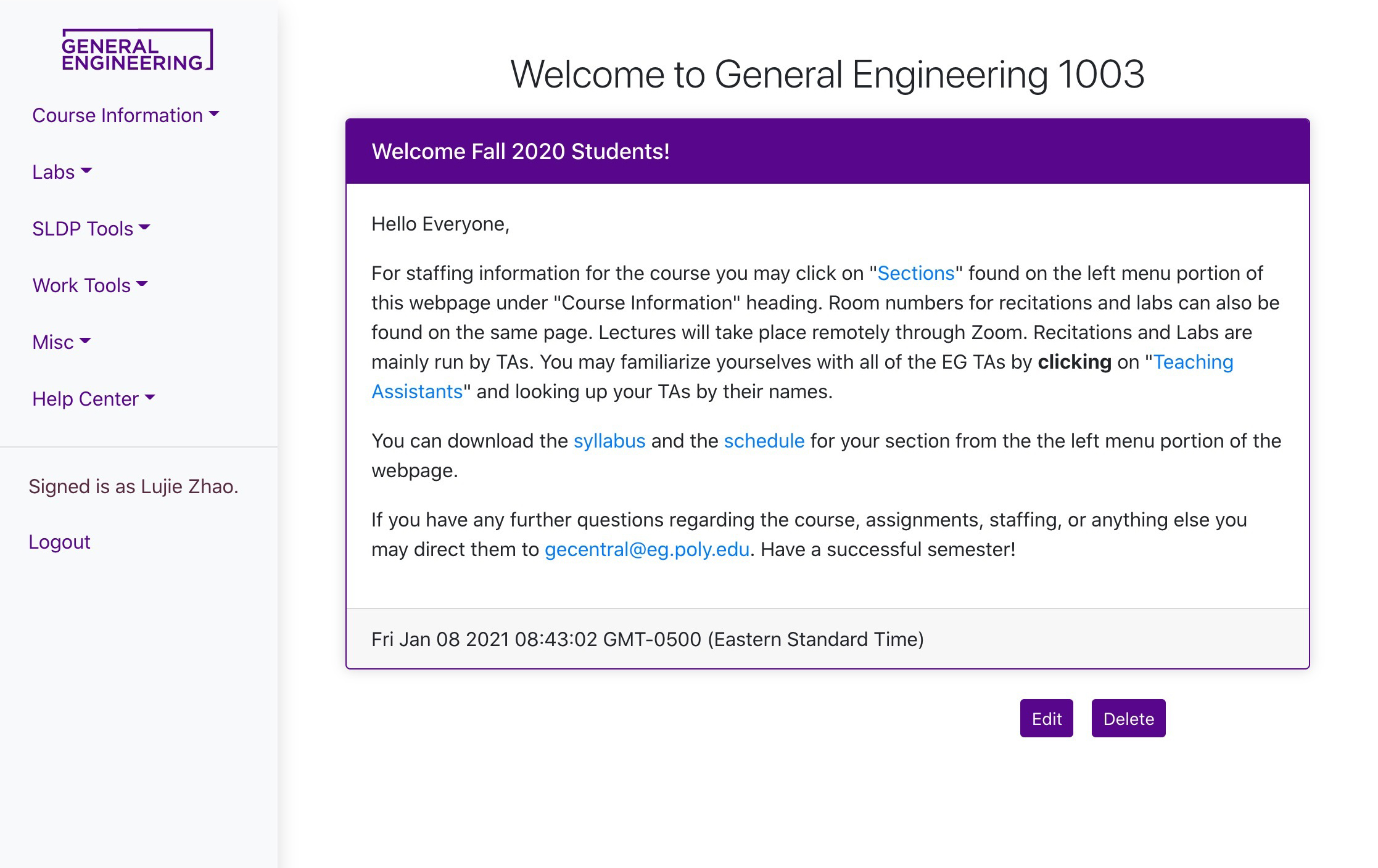Open the Sections link in announcement
This screenshot has height=868, width=1378.
(915, 273)
